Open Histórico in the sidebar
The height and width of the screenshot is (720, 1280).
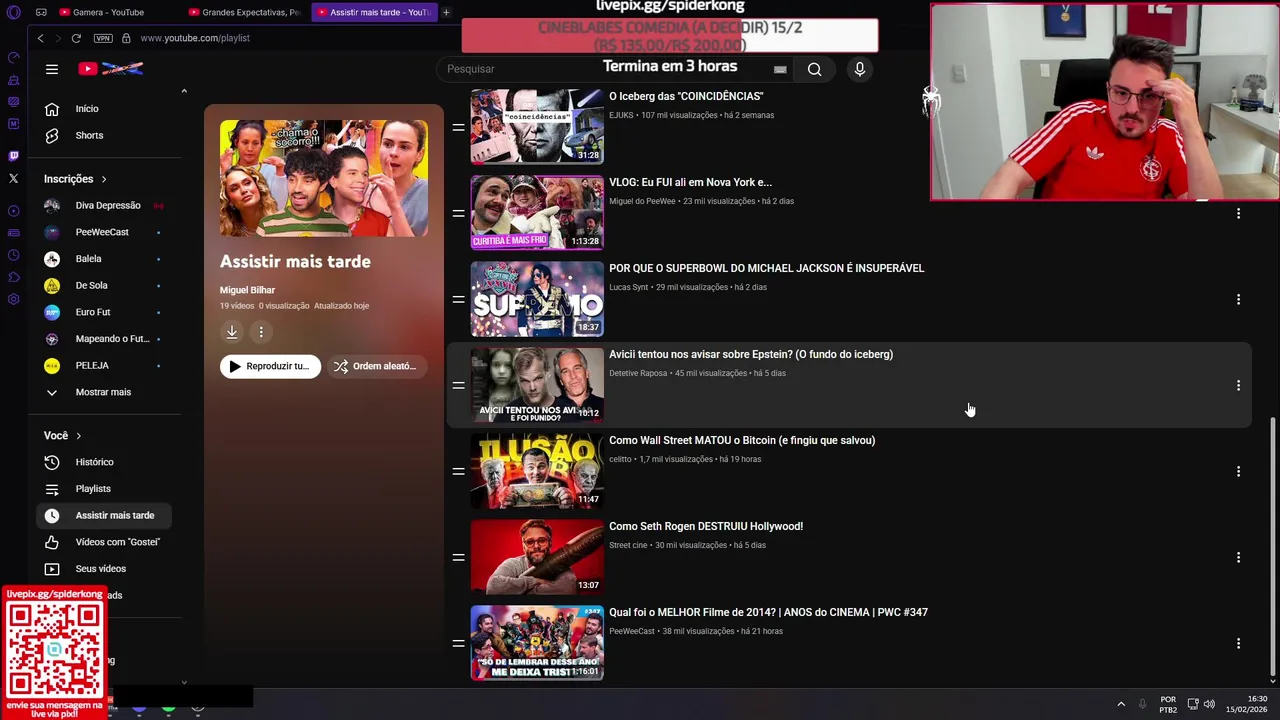point(103,462)
